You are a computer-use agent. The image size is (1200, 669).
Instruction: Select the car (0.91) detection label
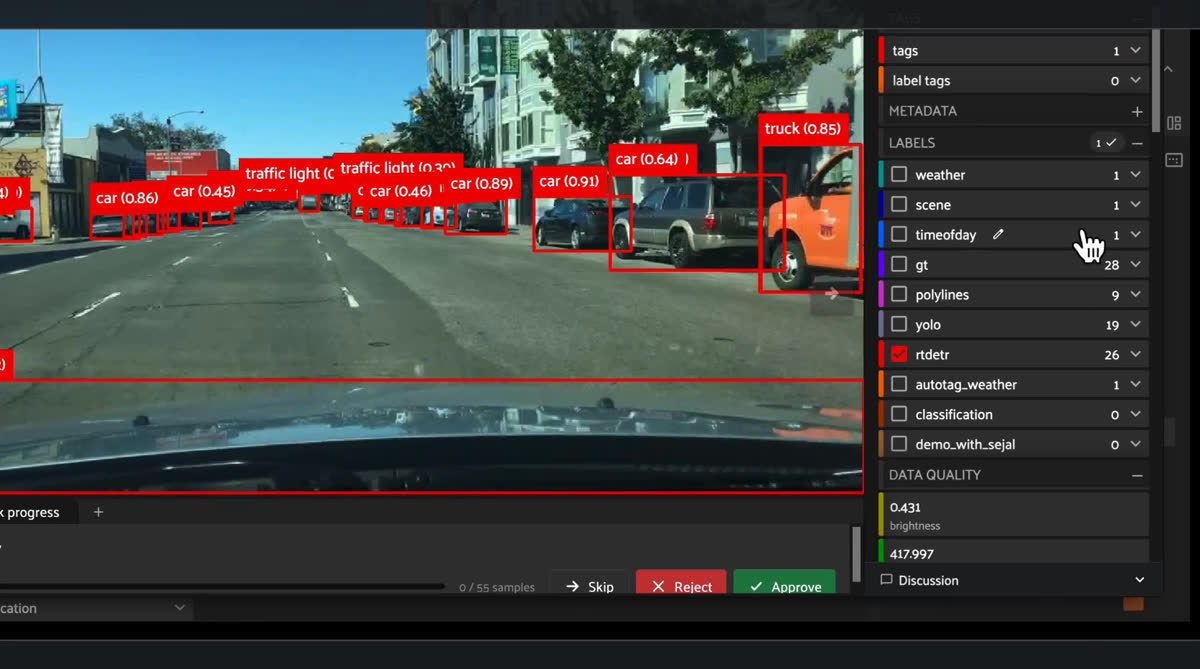[x=569, y=181]
